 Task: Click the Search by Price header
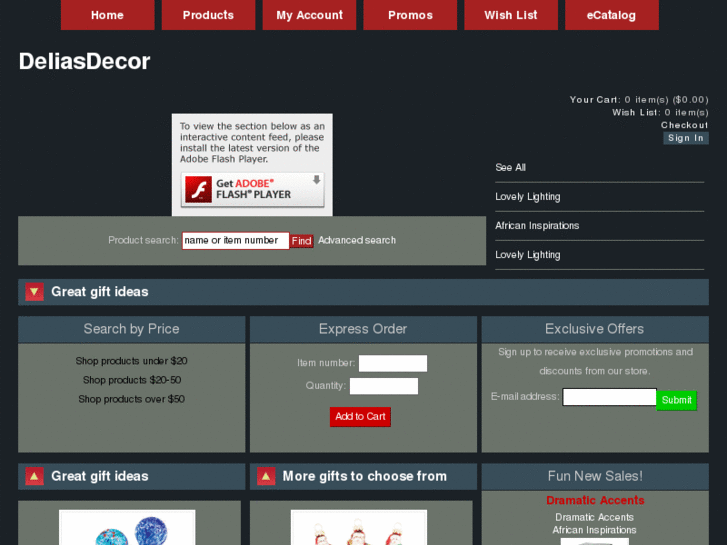coord(131,329)
